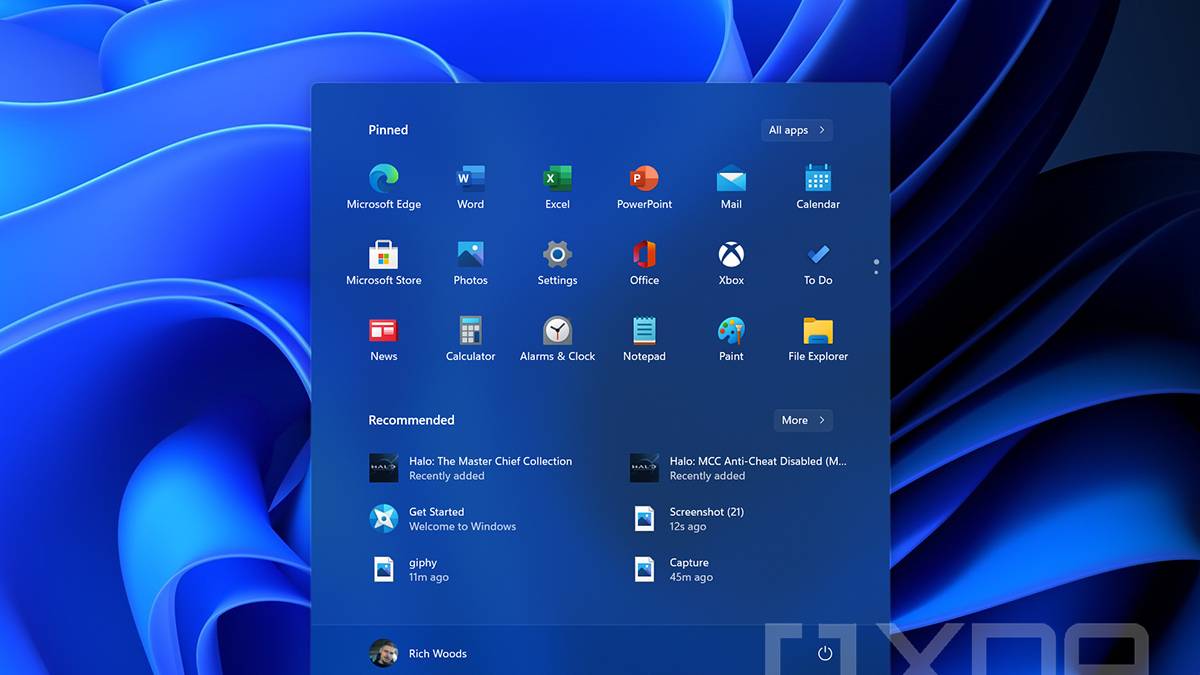Open Microsoft Edge from pinned apps
This screenshot has height=675, width=1200.
click(383, 187)
